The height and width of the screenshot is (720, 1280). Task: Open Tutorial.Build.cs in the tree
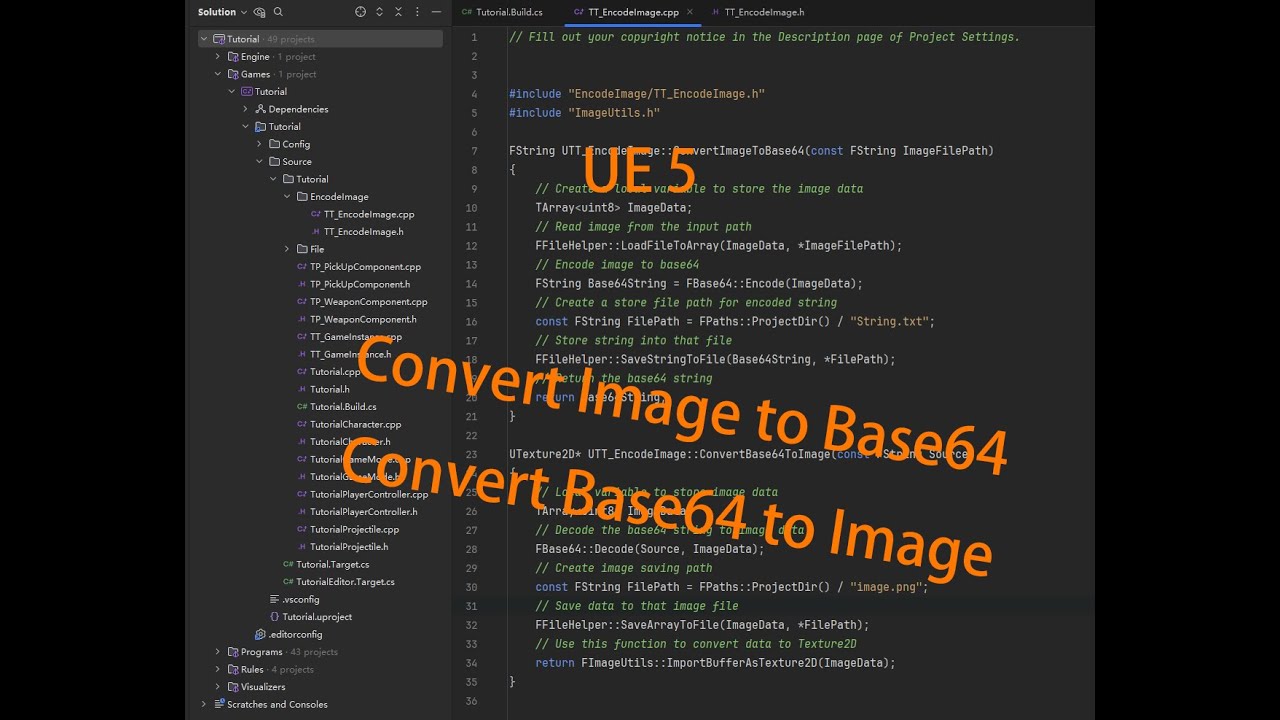tap(343, 407)
